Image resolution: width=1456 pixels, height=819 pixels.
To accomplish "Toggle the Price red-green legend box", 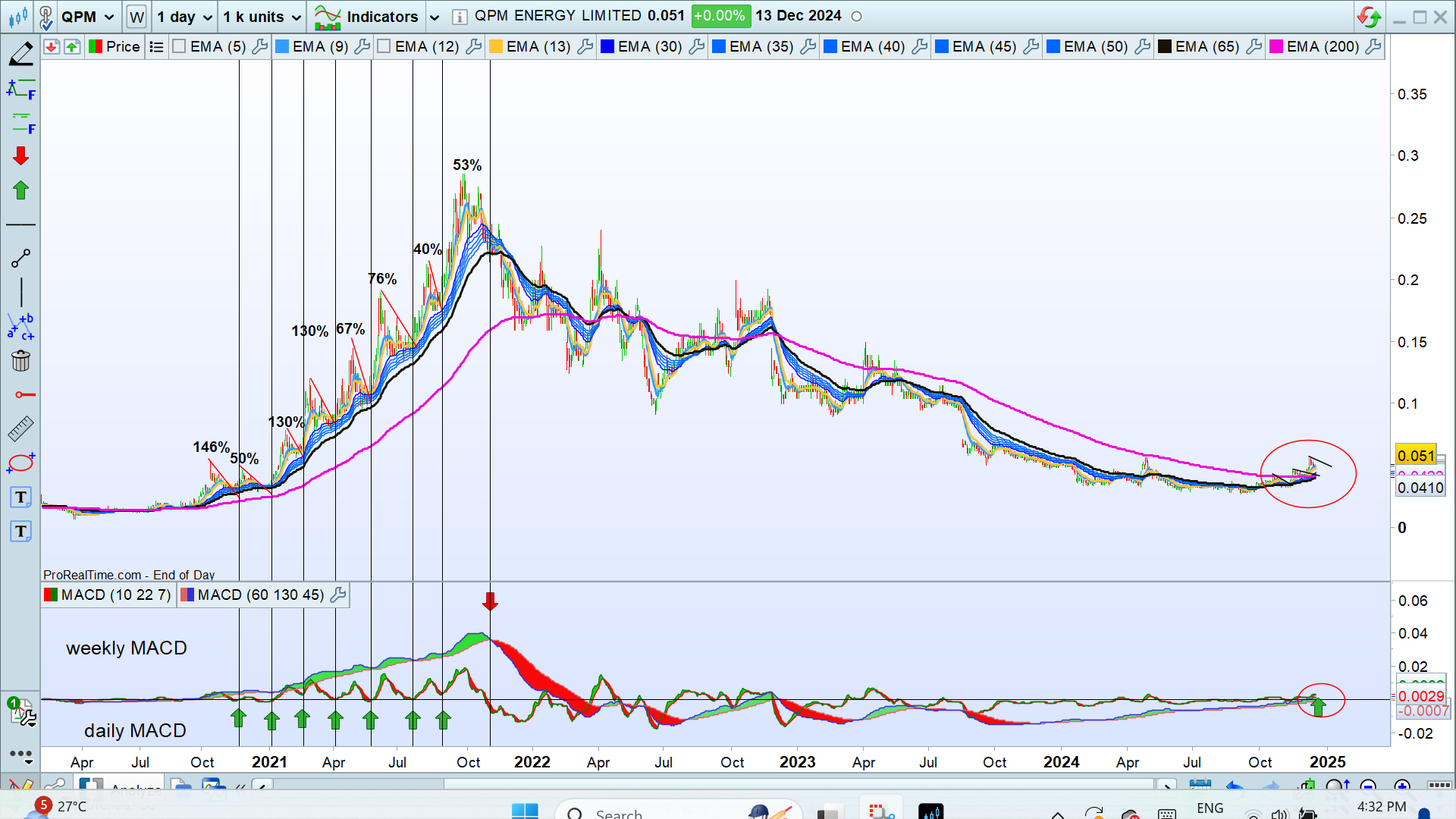I will pyautogui.click(x=96, y=47).
